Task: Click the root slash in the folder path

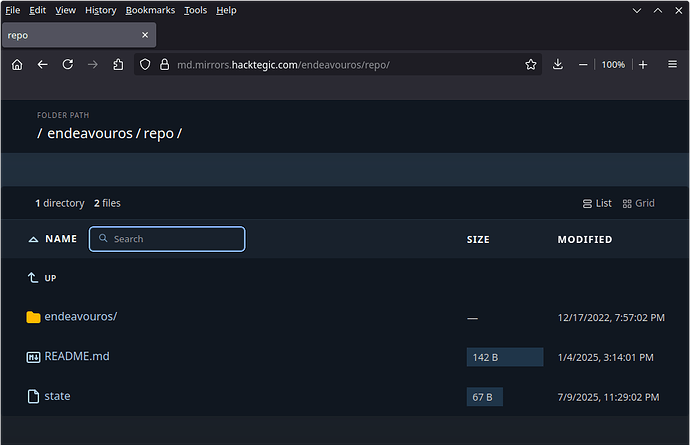Action: 40,133
